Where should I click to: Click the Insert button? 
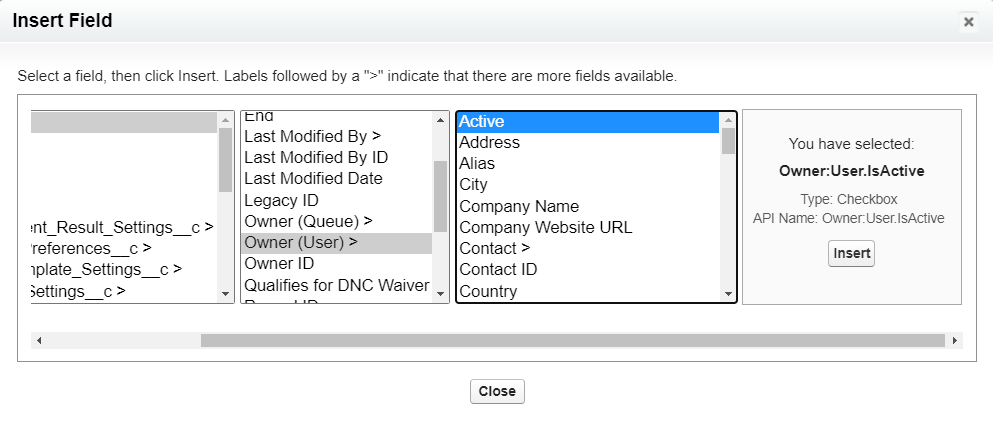tap(851, 253)
